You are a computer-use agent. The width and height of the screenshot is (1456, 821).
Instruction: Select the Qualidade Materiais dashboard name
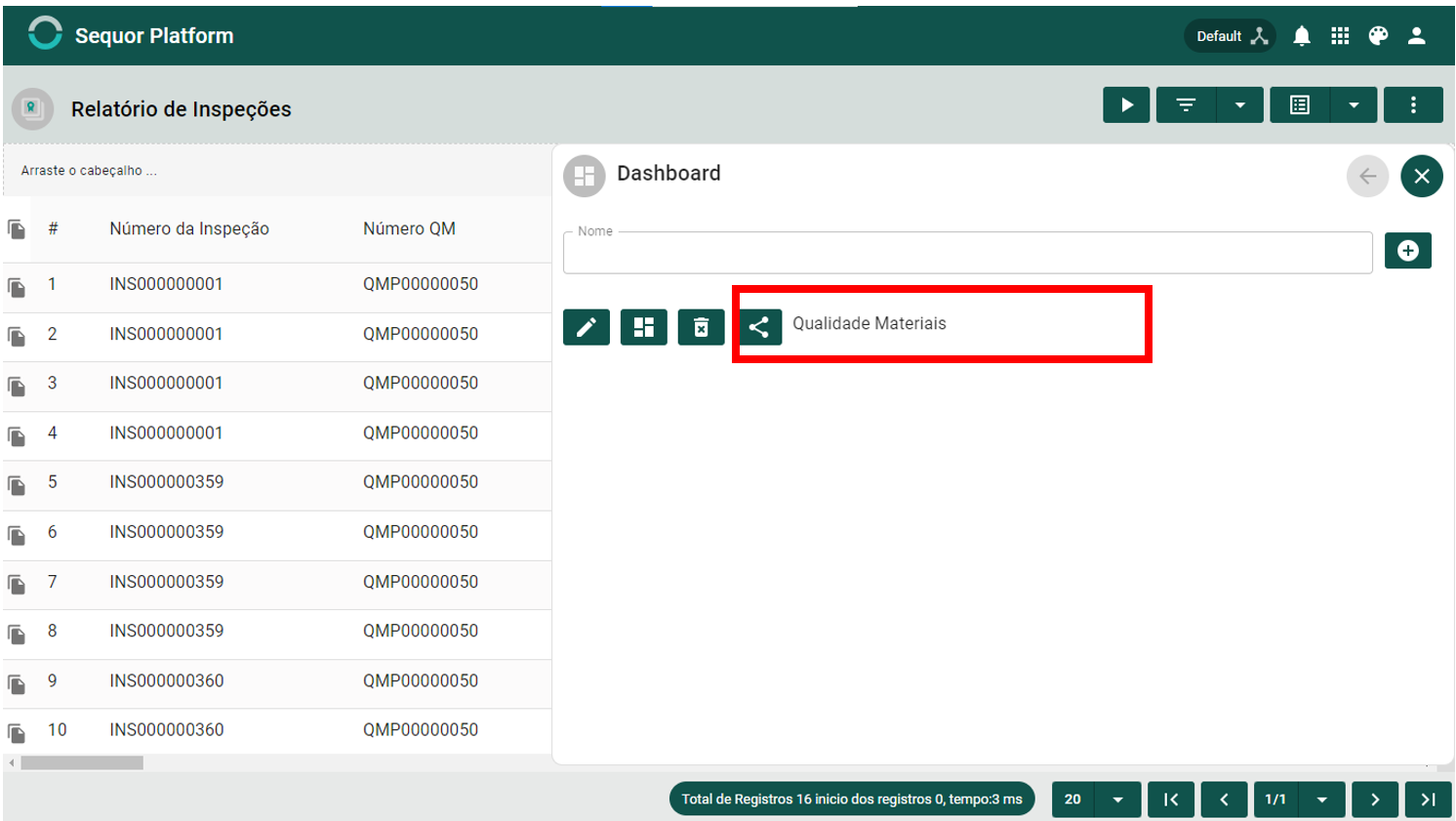870,323
